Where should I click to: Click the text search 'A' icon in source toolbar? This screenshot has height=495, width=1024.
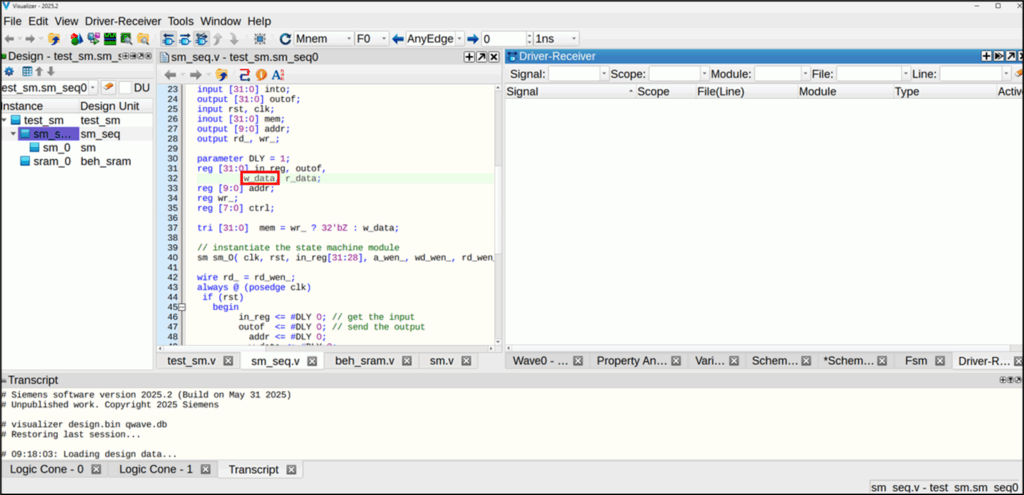pos(278,74)
